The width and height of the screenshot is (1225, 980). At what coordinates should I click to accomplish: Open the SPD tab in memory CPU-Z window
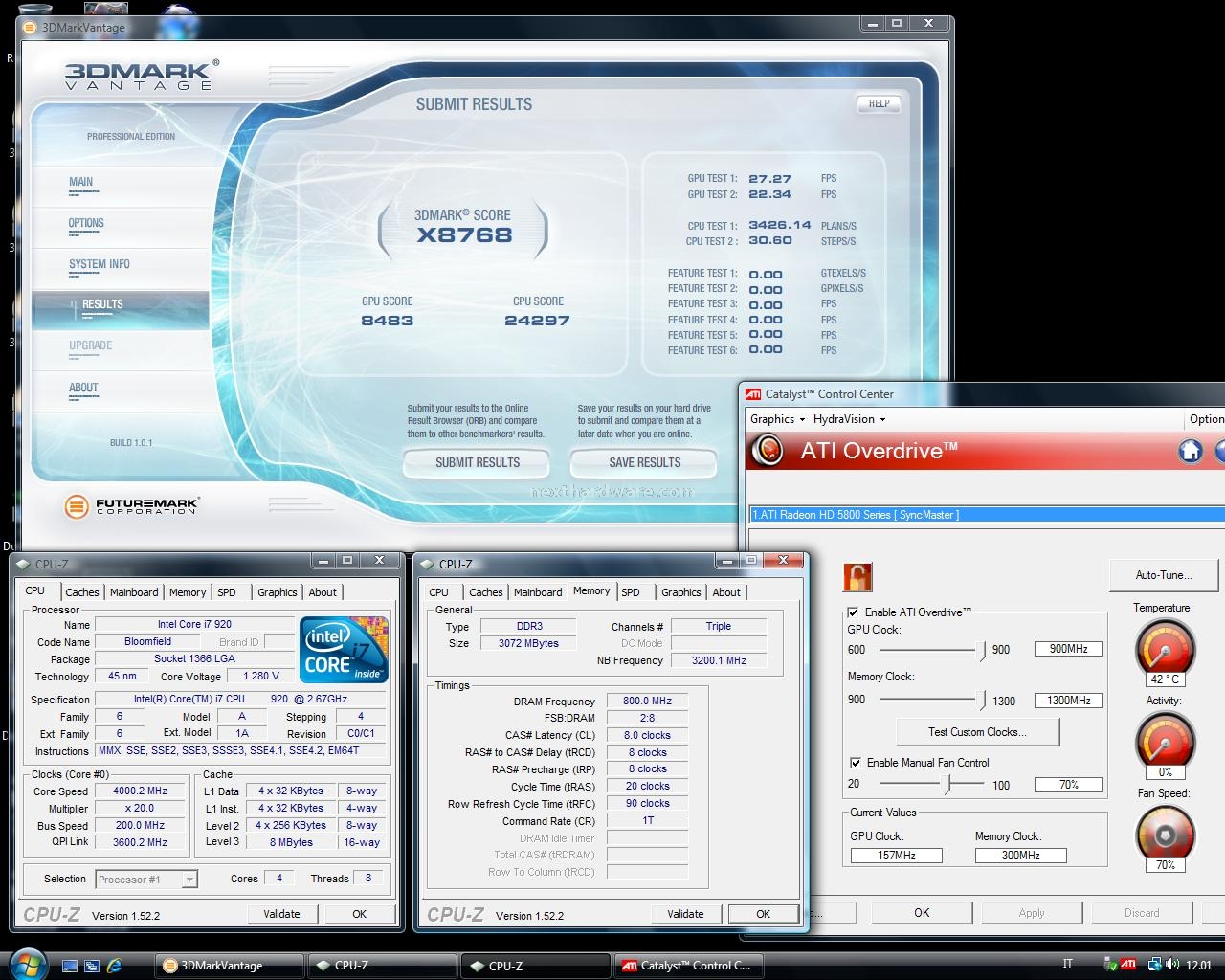(631, 592)
